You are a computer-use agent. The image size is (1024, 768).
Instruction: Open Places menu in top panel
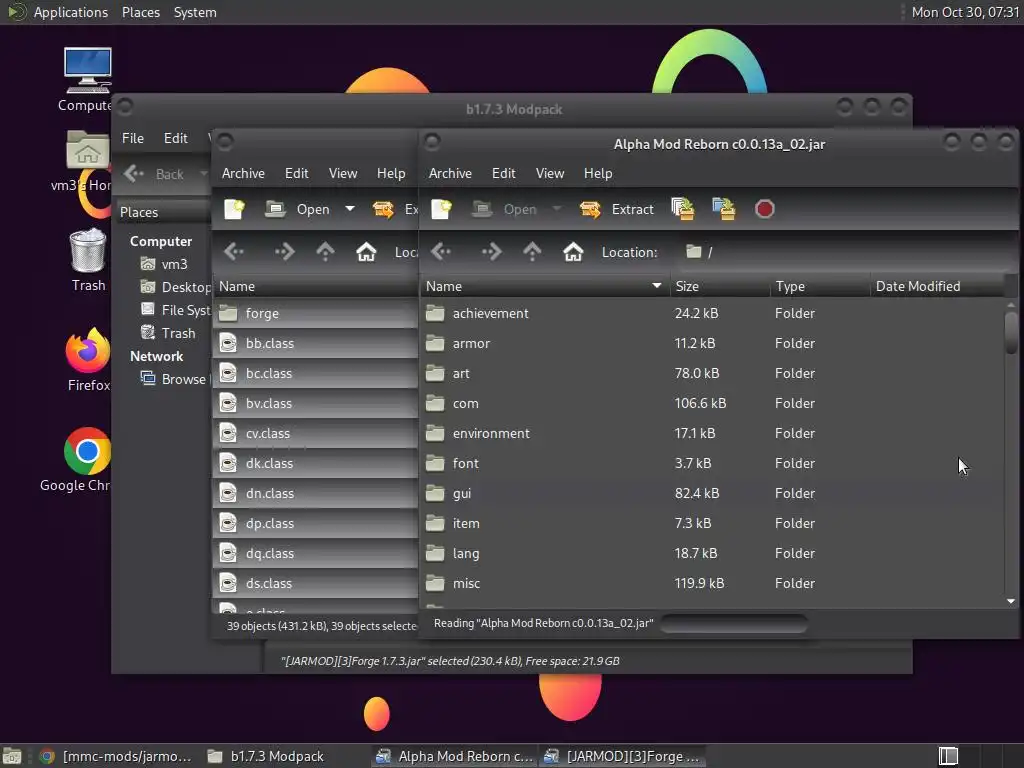140,12
